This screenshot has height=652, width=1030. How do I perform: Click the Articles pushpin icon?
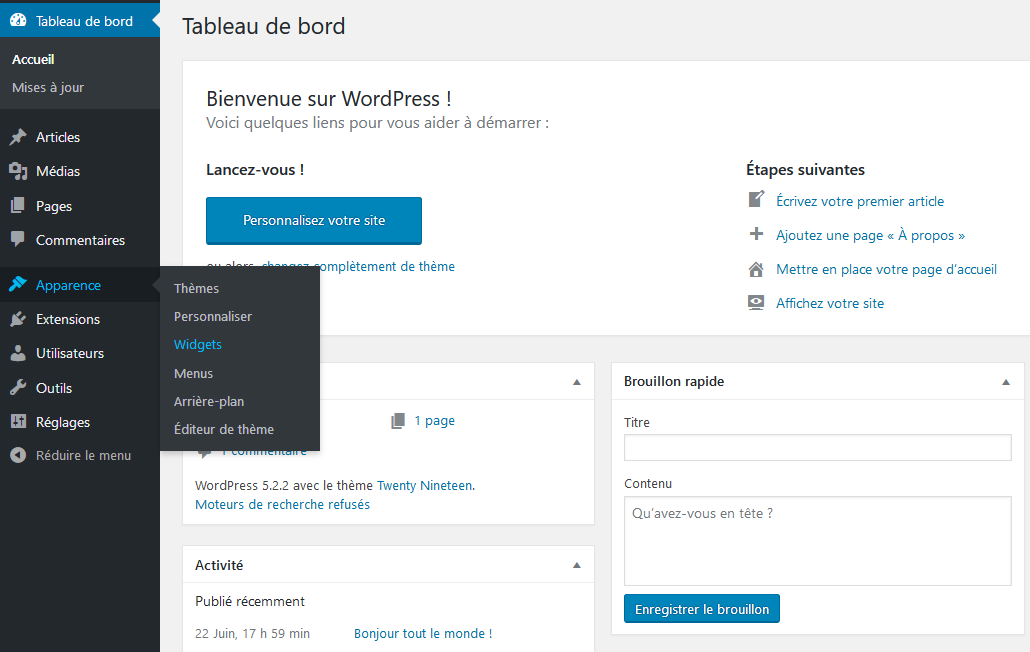(x=18, y=137)
